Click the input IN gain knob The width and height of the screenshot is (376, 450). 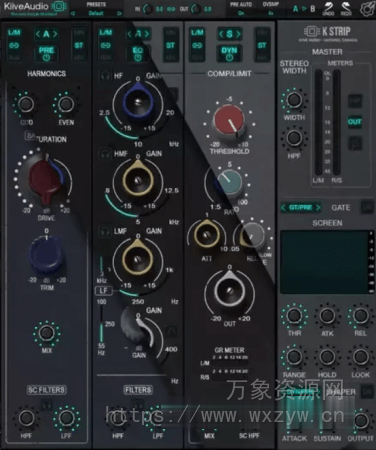(x=148, y=9)
